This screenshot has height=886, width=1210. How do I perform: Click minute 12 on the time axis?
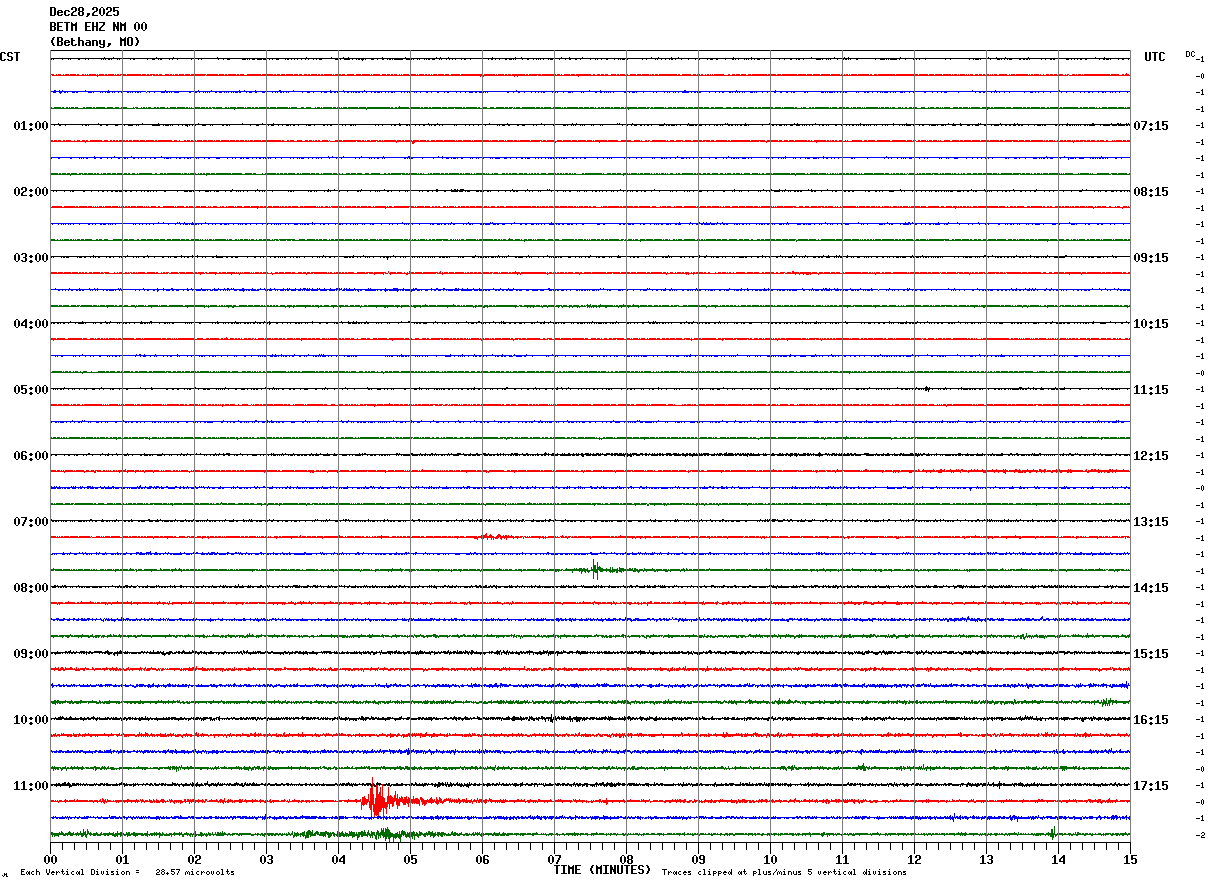pyautogui.click(x=914, y=859)
